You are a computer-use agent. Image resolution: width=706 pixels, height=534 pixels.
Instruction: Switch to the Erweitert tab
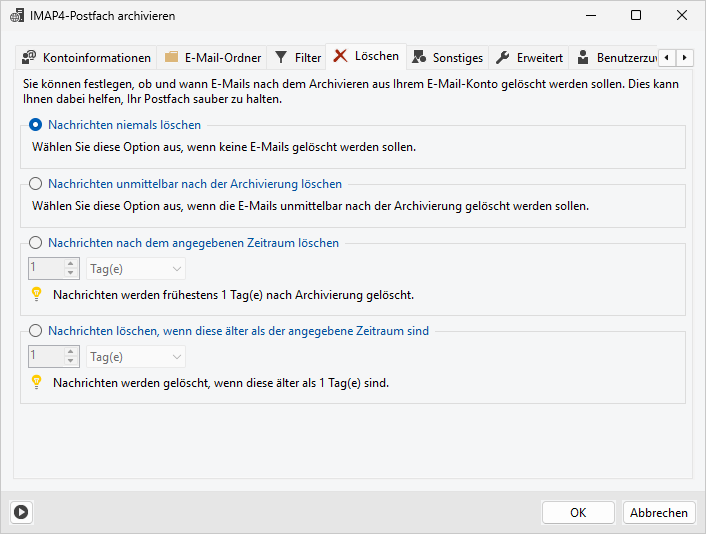(539, 58)
